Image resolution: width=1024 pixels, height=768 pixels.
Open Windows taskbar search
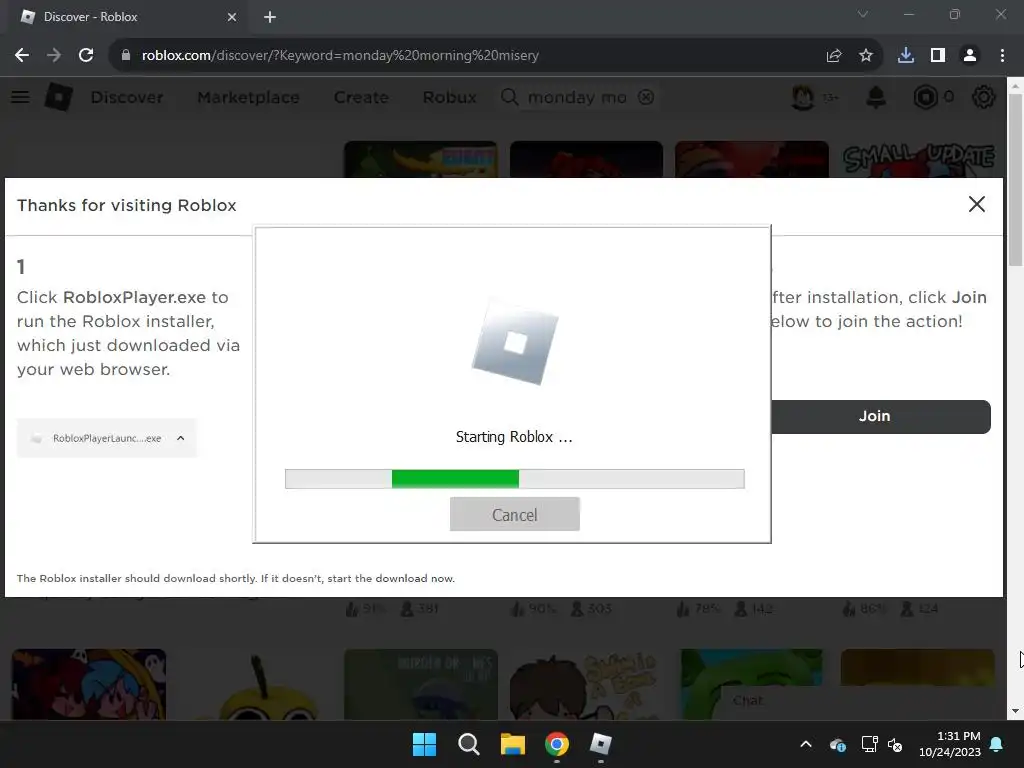[x=468, y=744]
